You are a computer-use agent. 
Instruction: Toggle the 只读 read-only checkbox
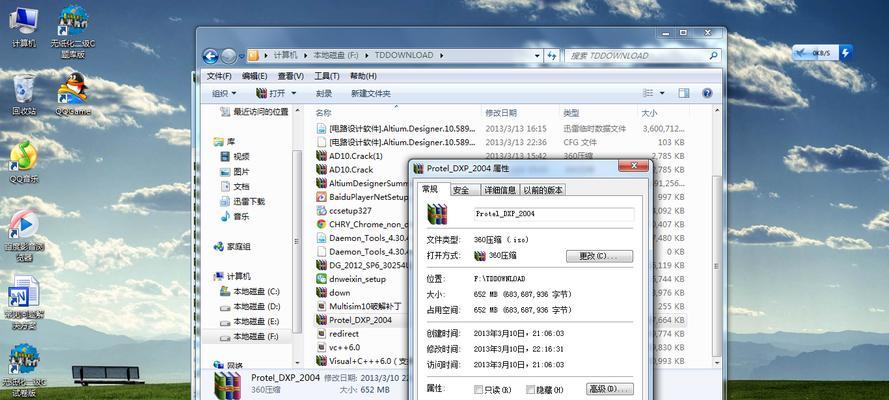pyautogui.click(x=478, y=390)
